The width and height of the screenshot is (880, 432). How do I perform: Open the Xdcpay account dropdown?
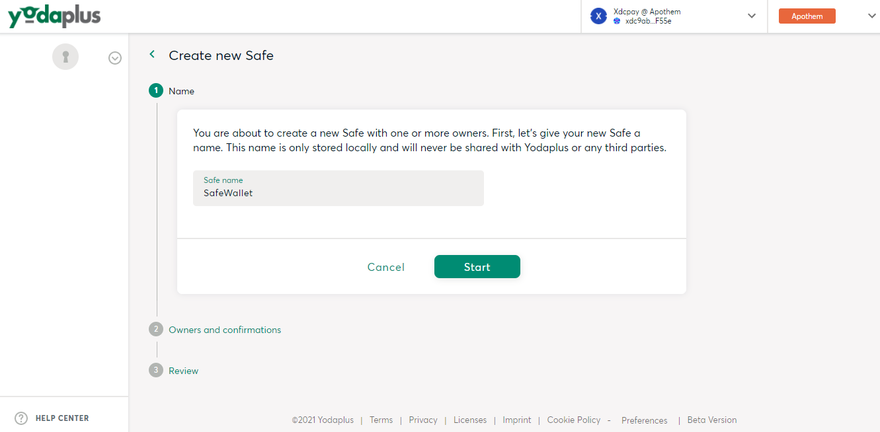coord(751,16)
